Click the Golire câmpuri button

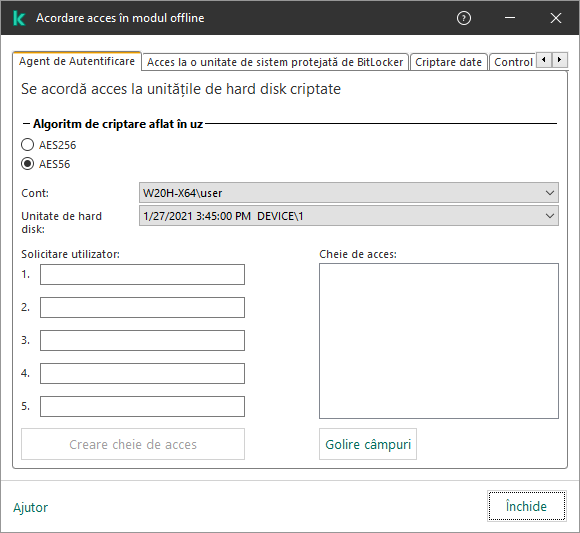click(368, 444)
